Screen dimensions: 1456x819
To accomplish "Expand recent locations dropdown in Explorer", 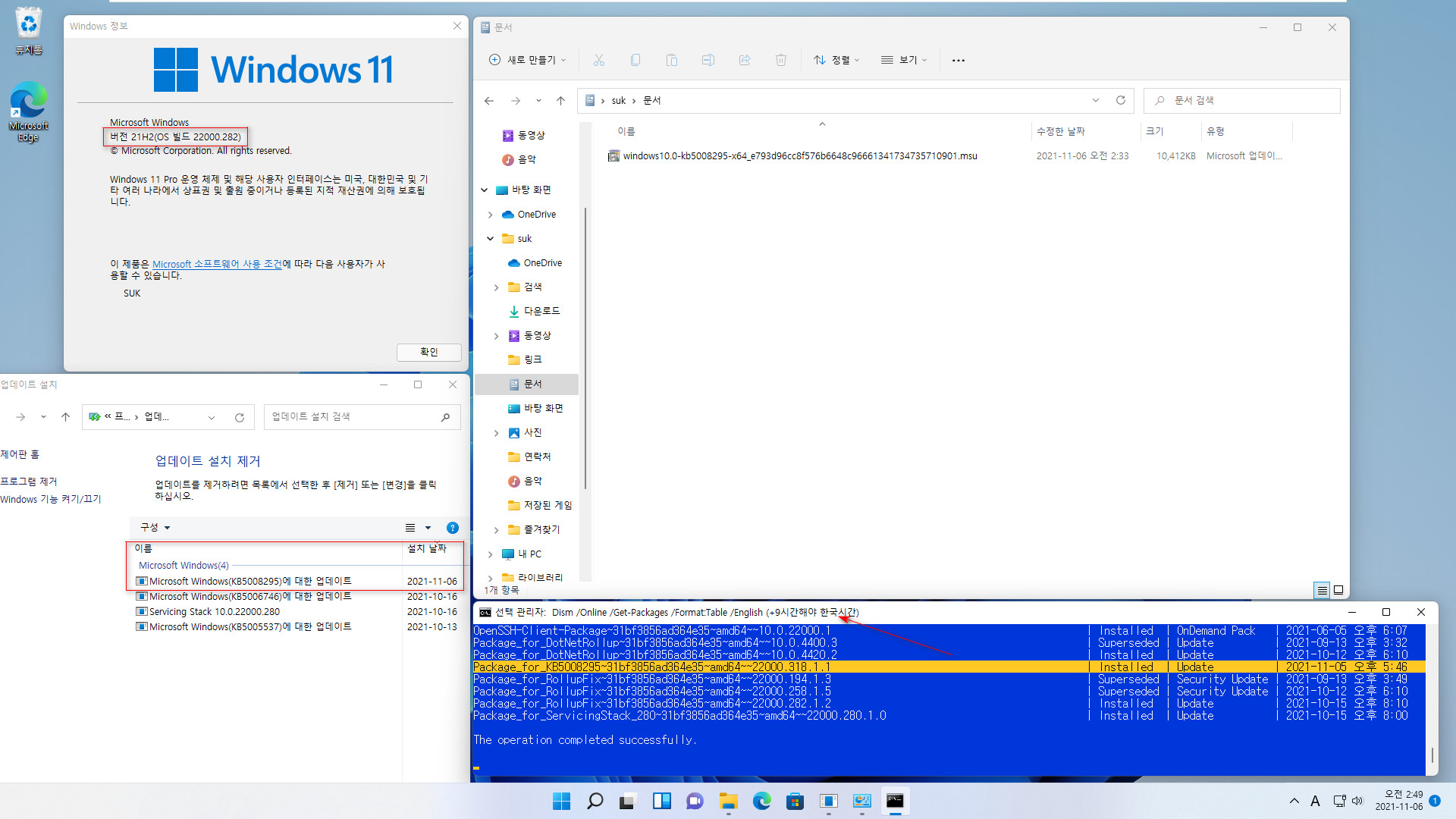I will [x=538, y=101].
